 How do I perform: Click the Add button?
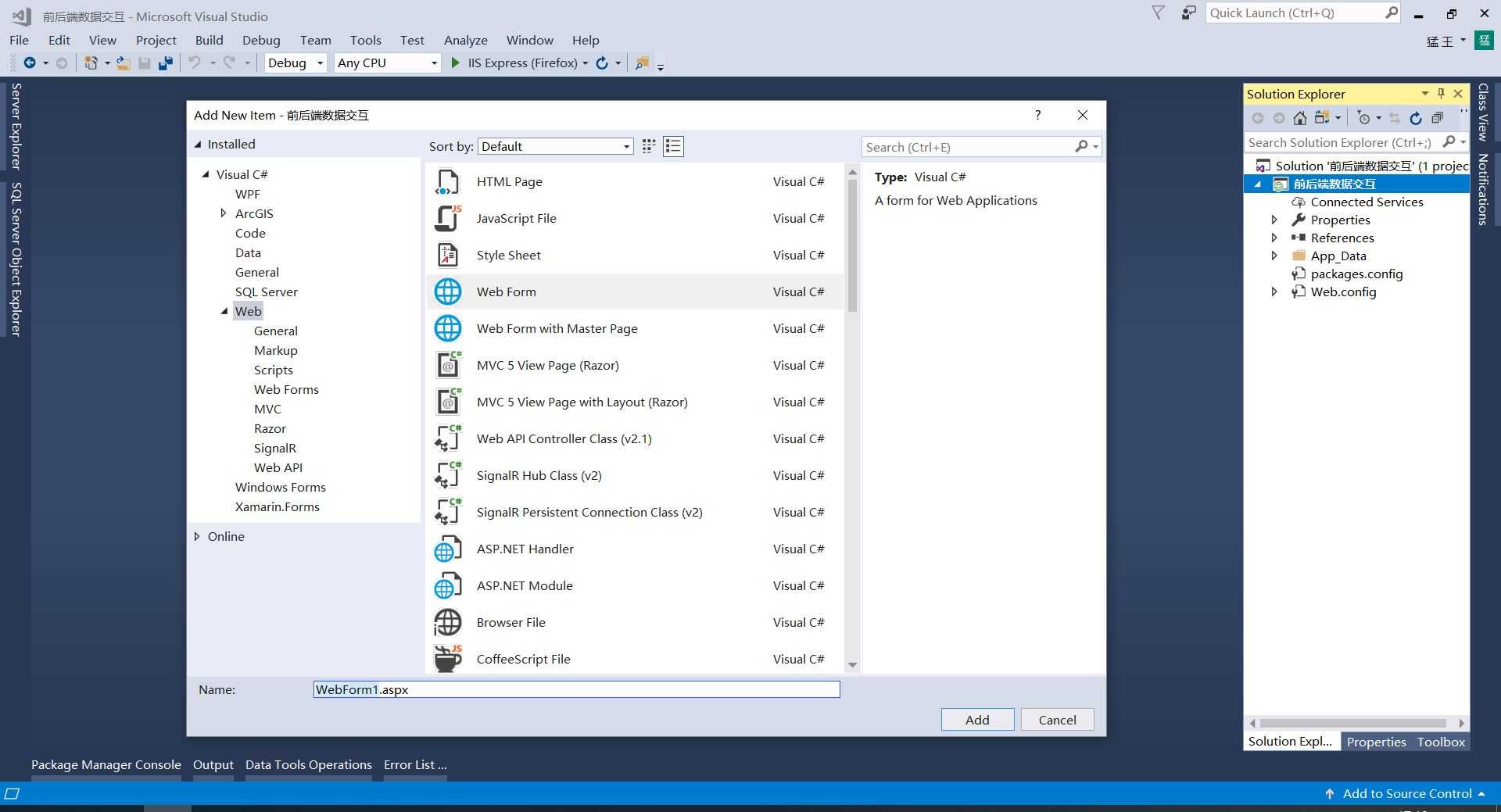coord(977,720)
